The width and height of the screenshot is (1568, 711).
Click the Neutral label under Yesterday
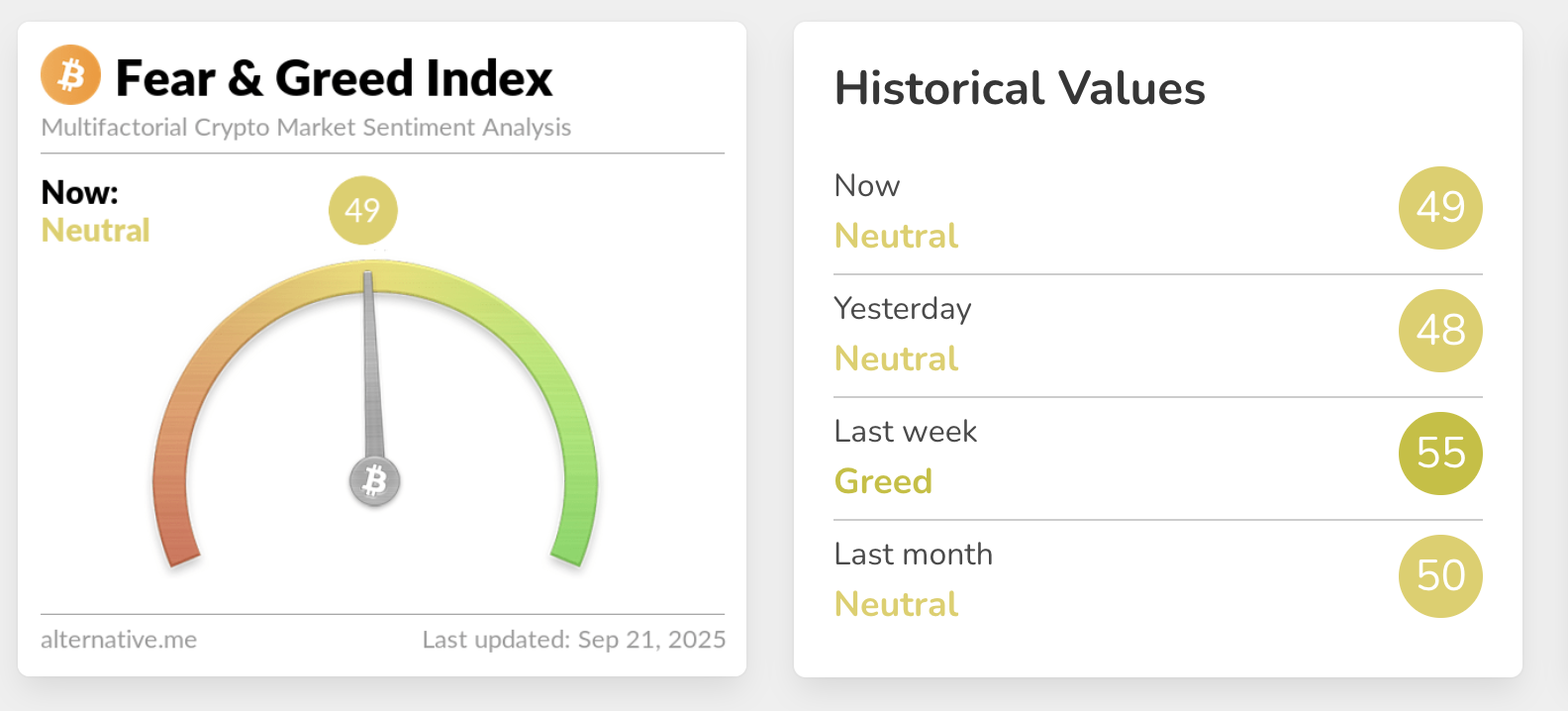(896, 358)
